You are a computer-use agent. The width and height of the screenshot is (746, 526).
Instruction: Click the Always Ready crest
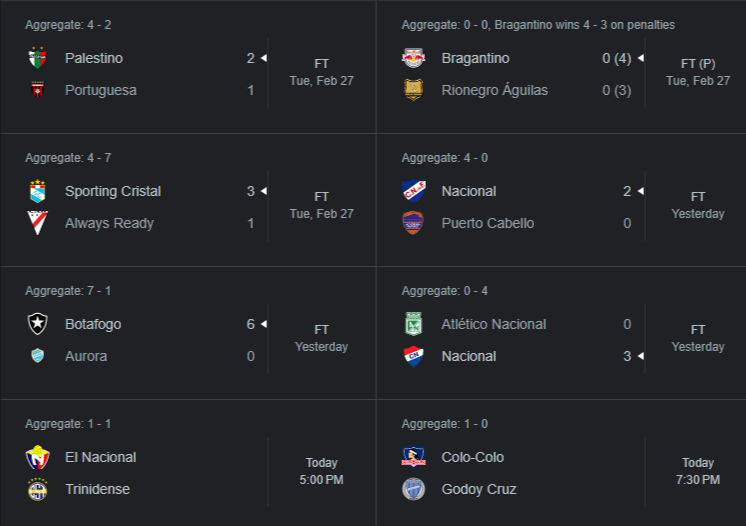coord(38,223)
